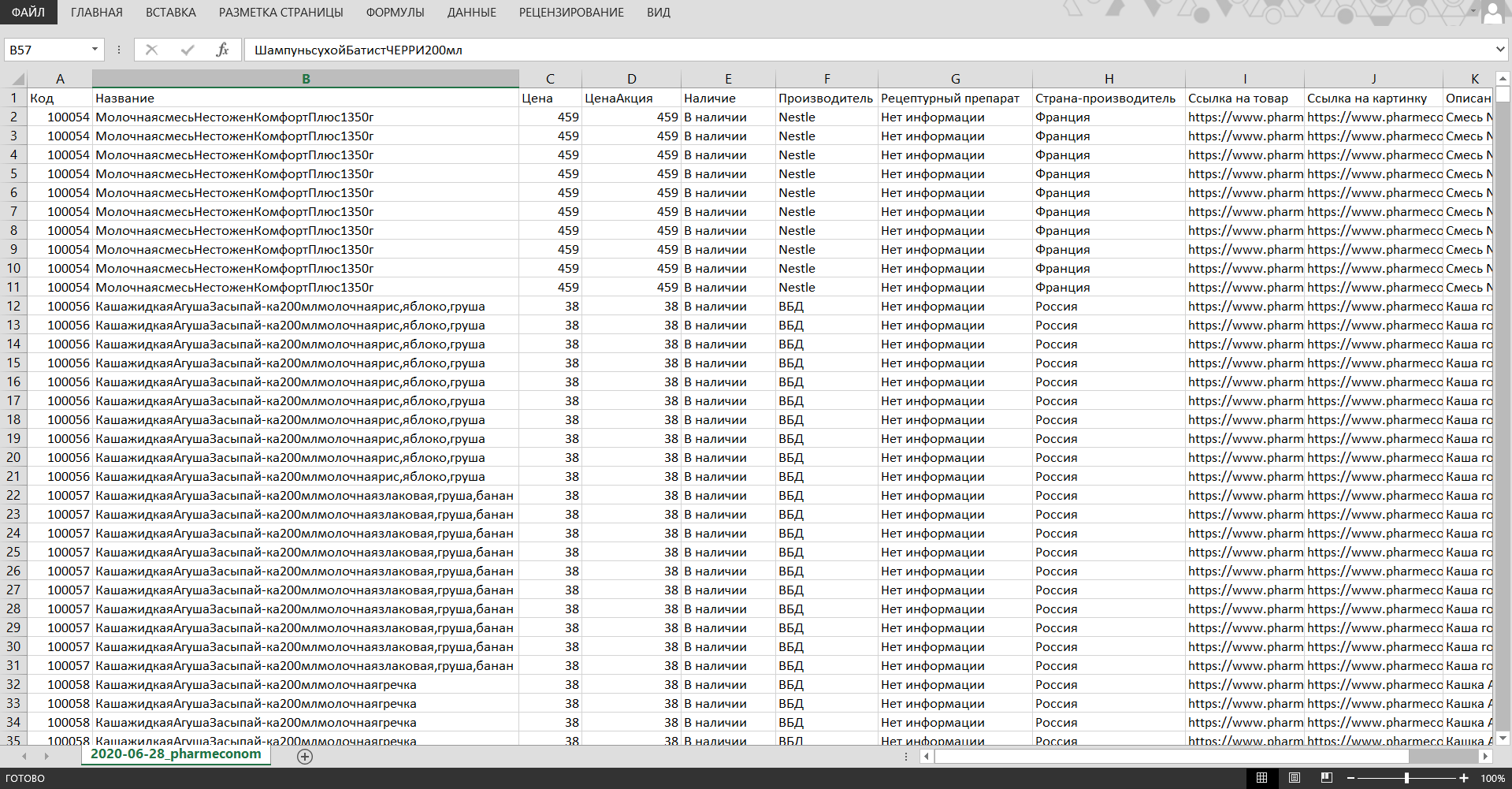Zoom in with the plus button
This screenshot has width=1512, height=789.
pos(1464,778)
